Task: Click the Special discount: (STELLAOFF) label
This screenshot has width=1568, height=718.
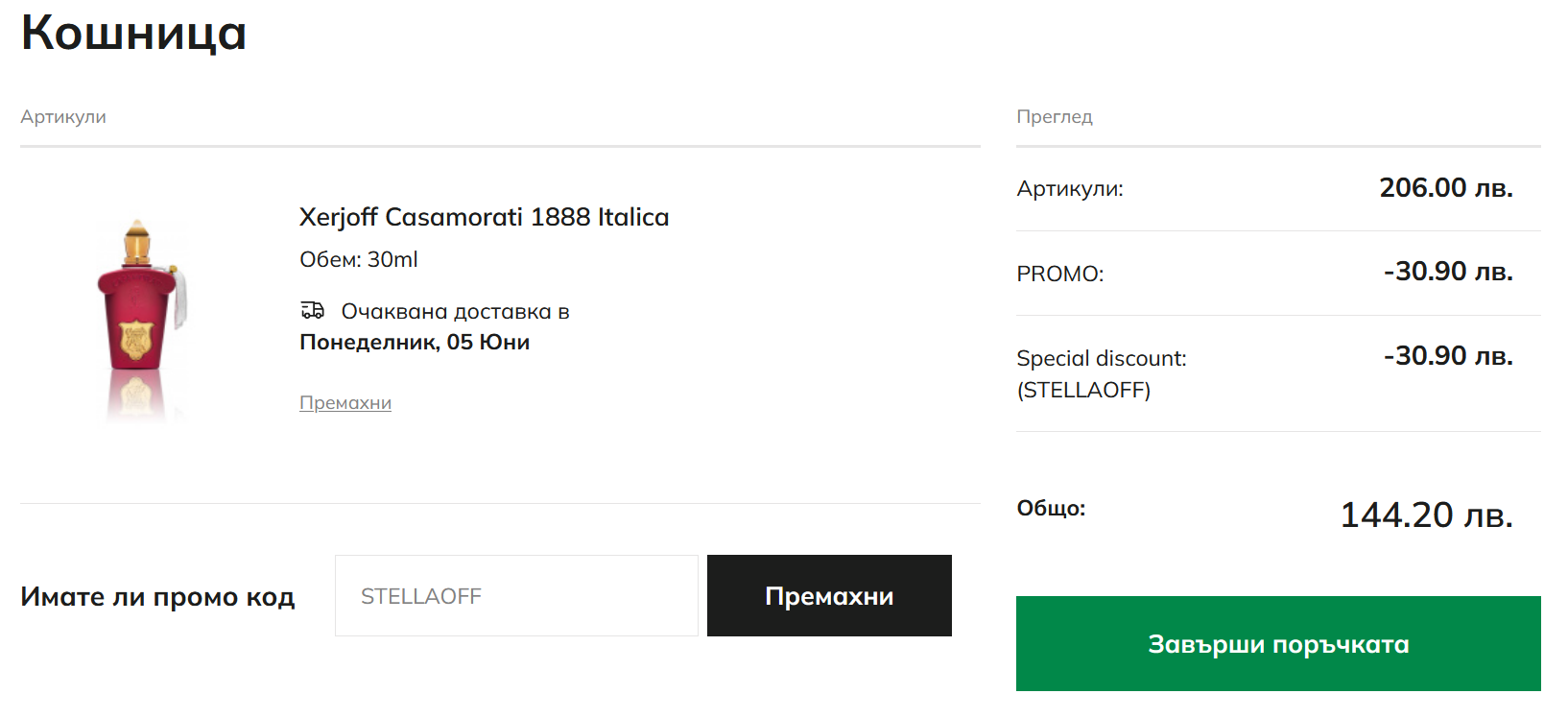Action: (x=1102, y=373)
